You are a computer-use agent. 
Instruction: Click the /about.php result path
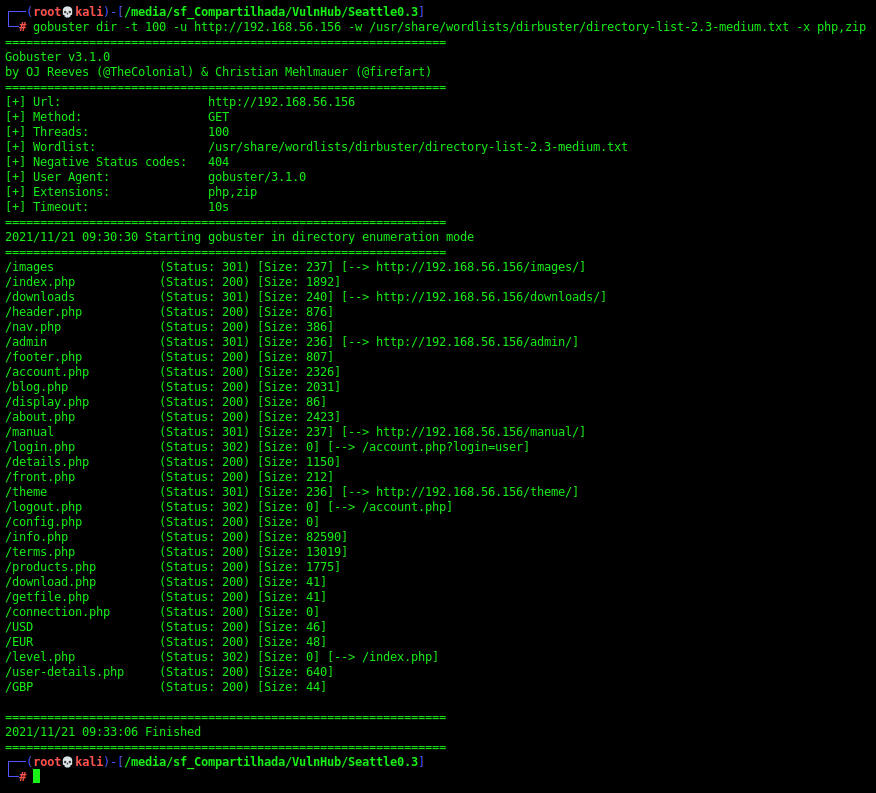coord(40,417)
